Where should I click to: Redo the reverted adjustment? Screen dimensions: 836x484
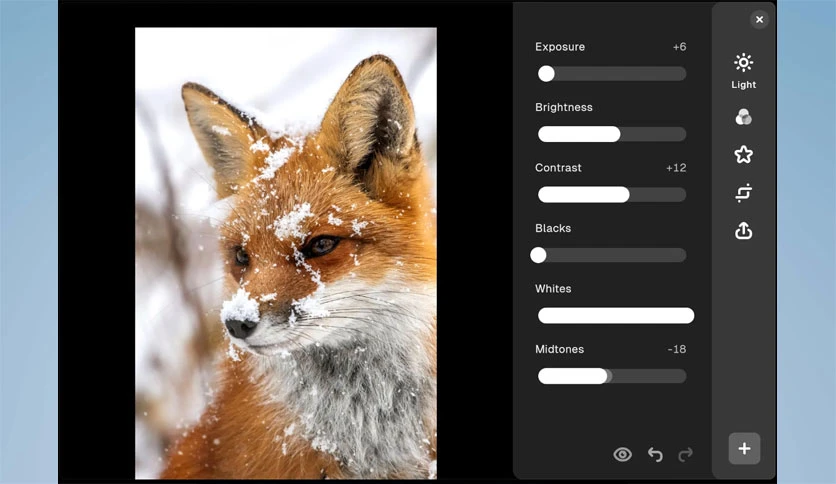click(685, 454)
